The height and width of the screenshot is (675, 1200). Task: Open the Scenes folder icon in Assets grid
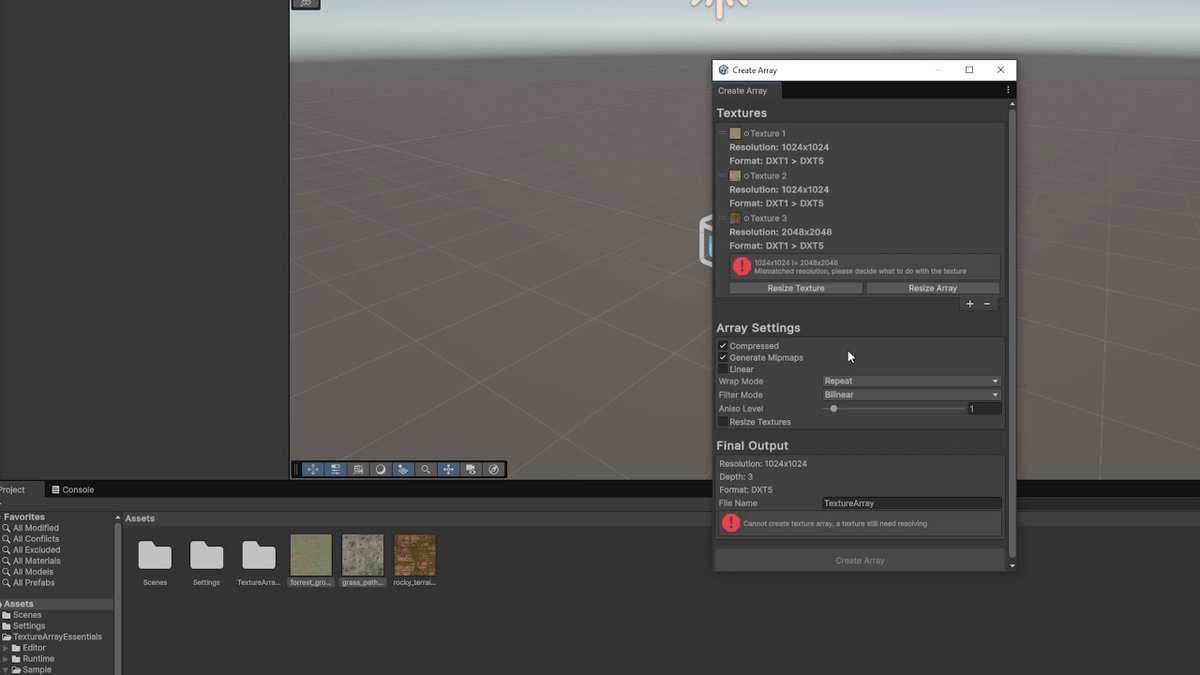[155, 555]
